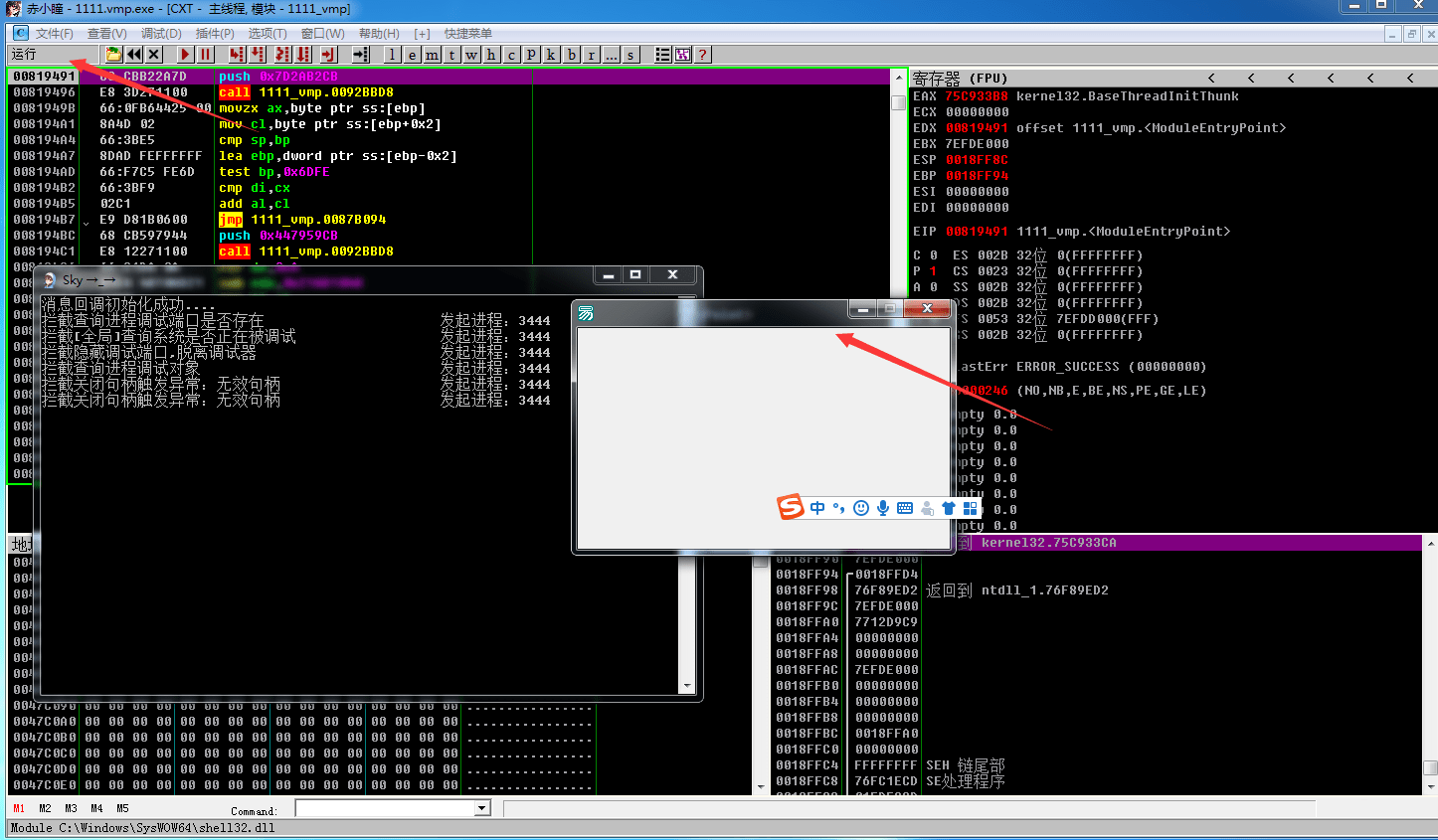1438x840 pixels.
Task: Open a file with the folder toolbar icon
Action: coord(113,55)
